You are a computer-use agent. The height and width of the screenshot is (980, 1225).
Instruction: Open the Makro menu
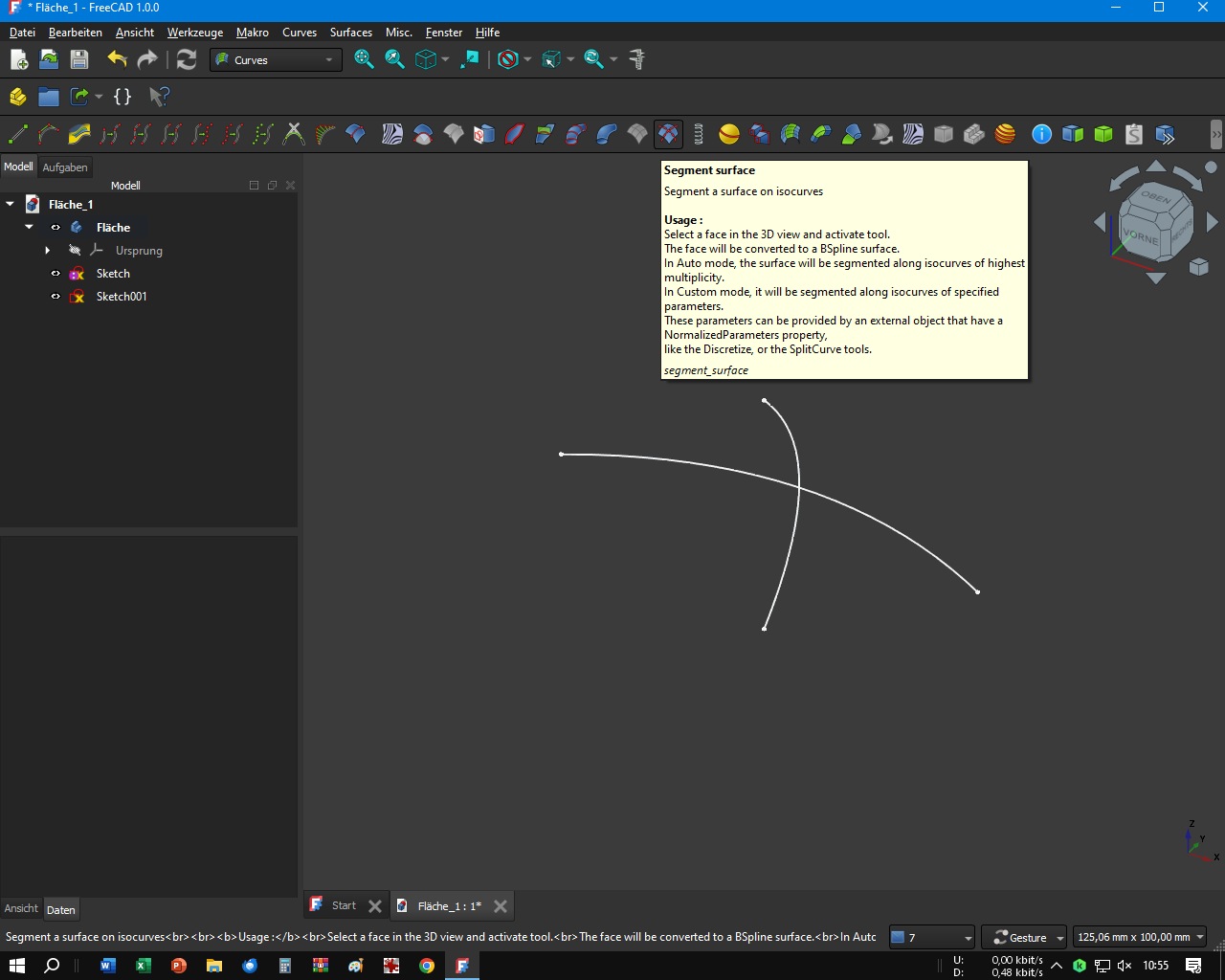coord(253,32)
